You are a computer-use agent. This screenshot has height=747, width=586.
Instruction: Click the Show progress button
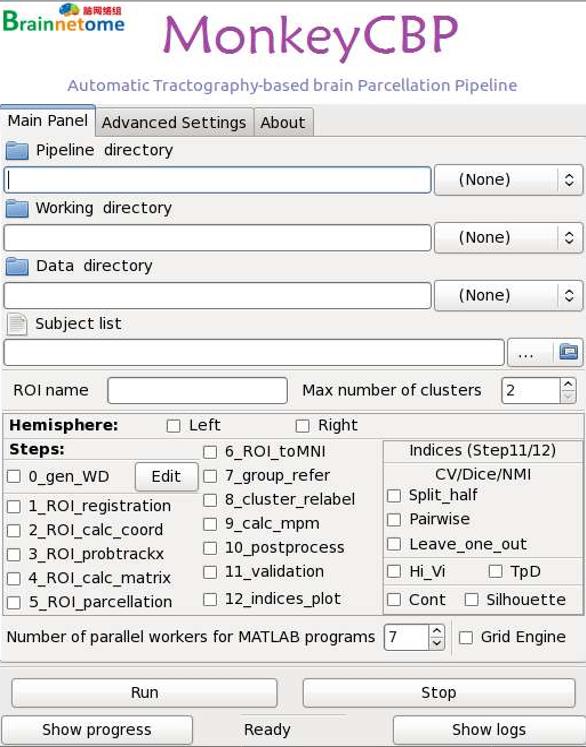[x=97, y=730]
